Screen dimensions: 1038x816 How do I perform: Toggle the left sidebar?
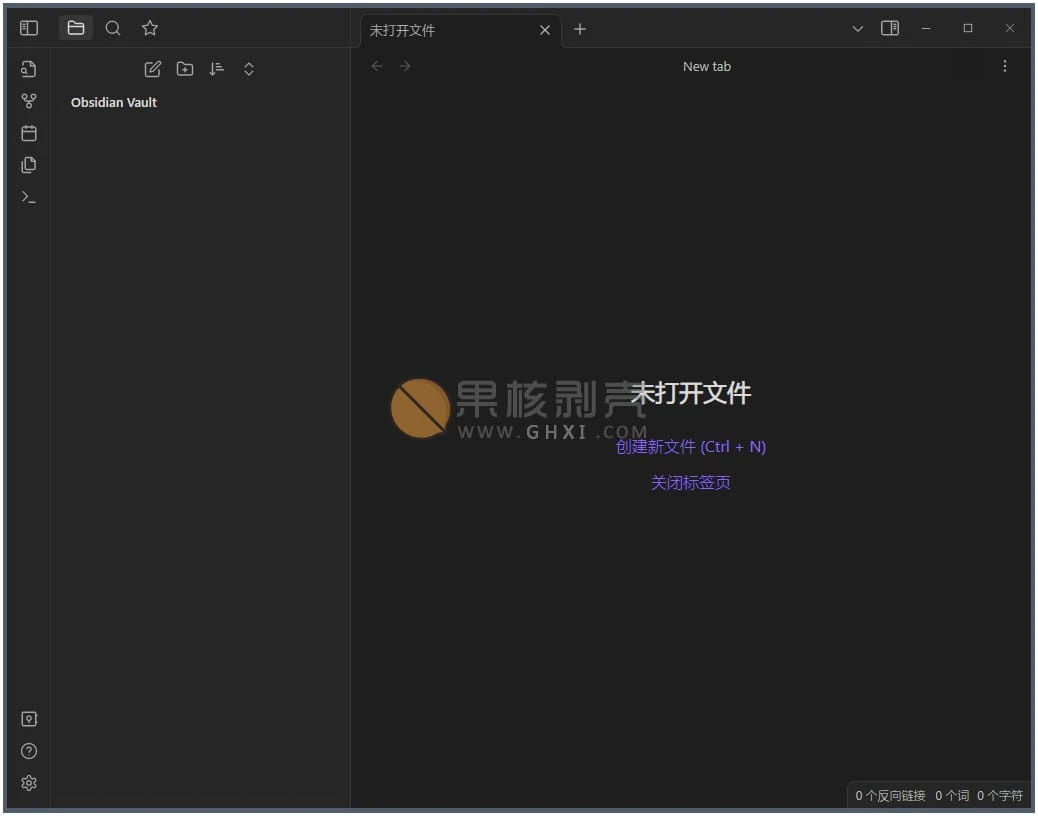click(29, 28)
